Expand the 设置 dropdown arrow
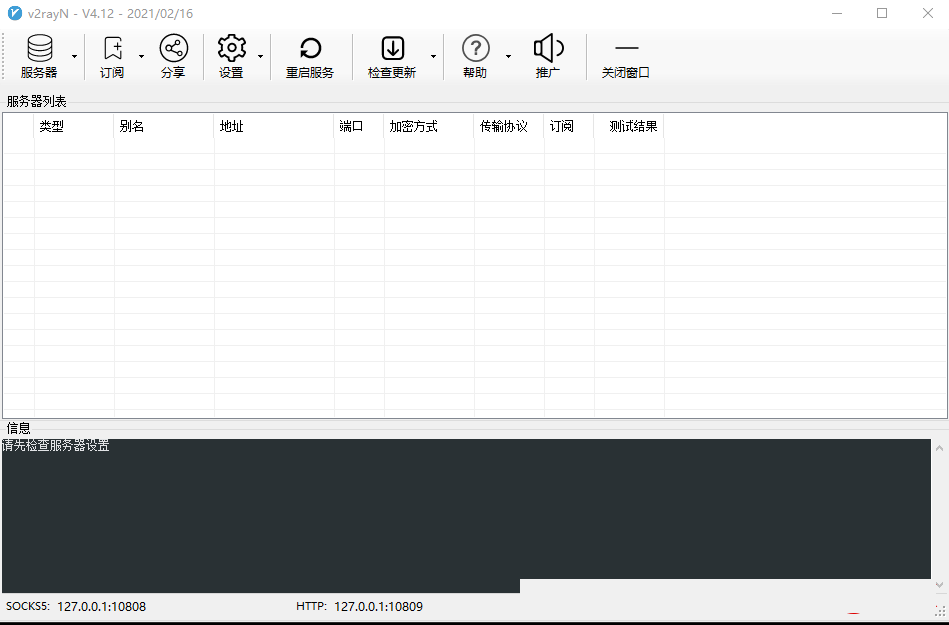 [260, 57]
